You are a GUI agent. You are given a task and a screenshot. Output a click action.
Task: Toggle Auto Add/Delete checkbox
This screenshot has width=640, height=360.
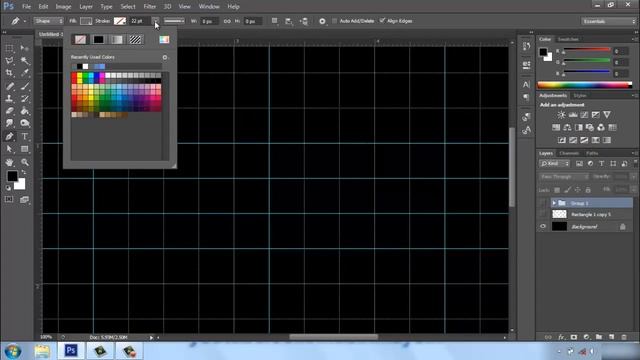[335, 21]
